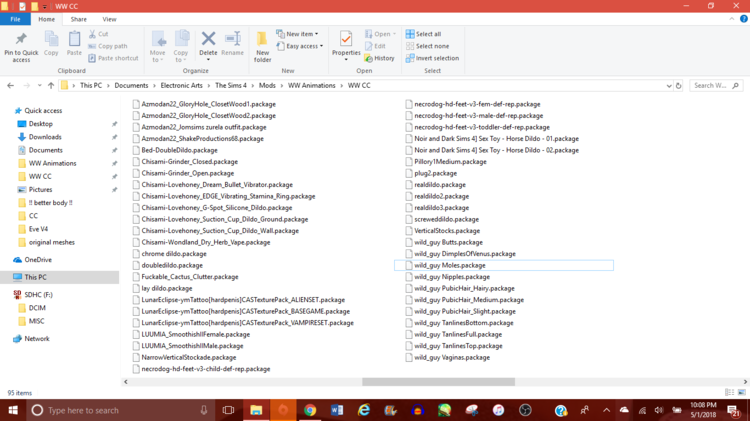Click the Open ribbon button
The image size is (750, 421).
pos(380,34)
